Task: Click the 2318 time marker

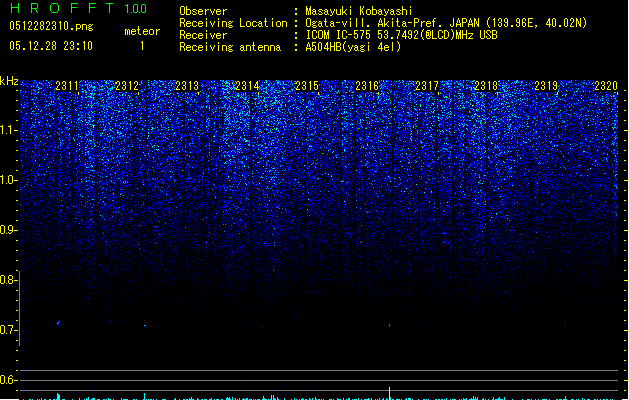Action: 486,86
